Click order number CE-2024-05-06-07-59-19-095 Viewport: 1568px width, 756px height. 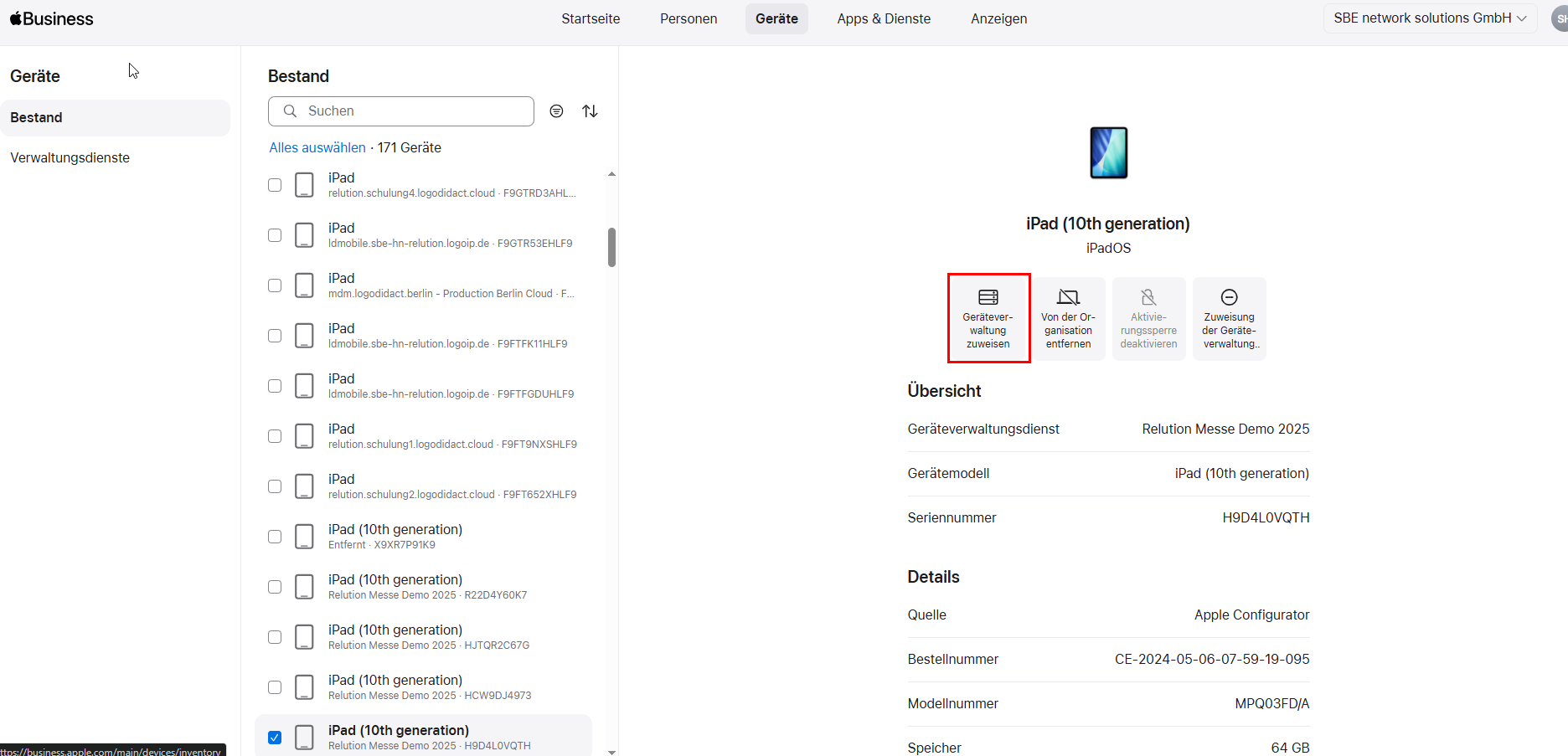[x=1212, y=660]
